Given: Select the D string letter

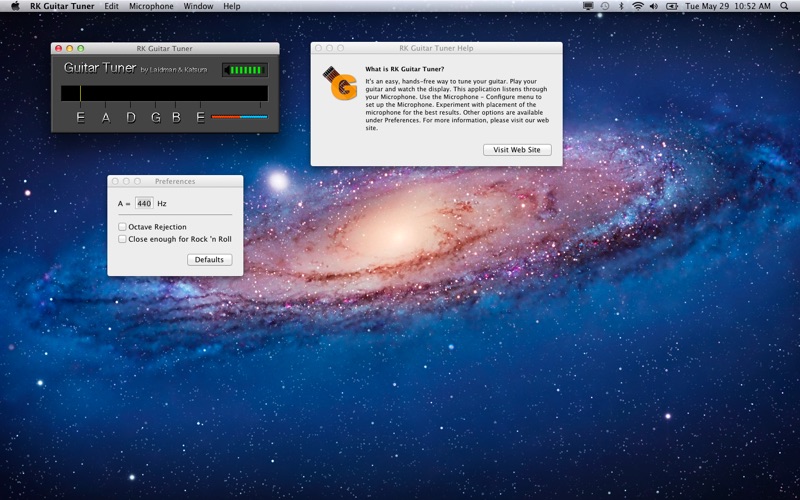Looking at the screenshot, I should (x=131, y=117).
